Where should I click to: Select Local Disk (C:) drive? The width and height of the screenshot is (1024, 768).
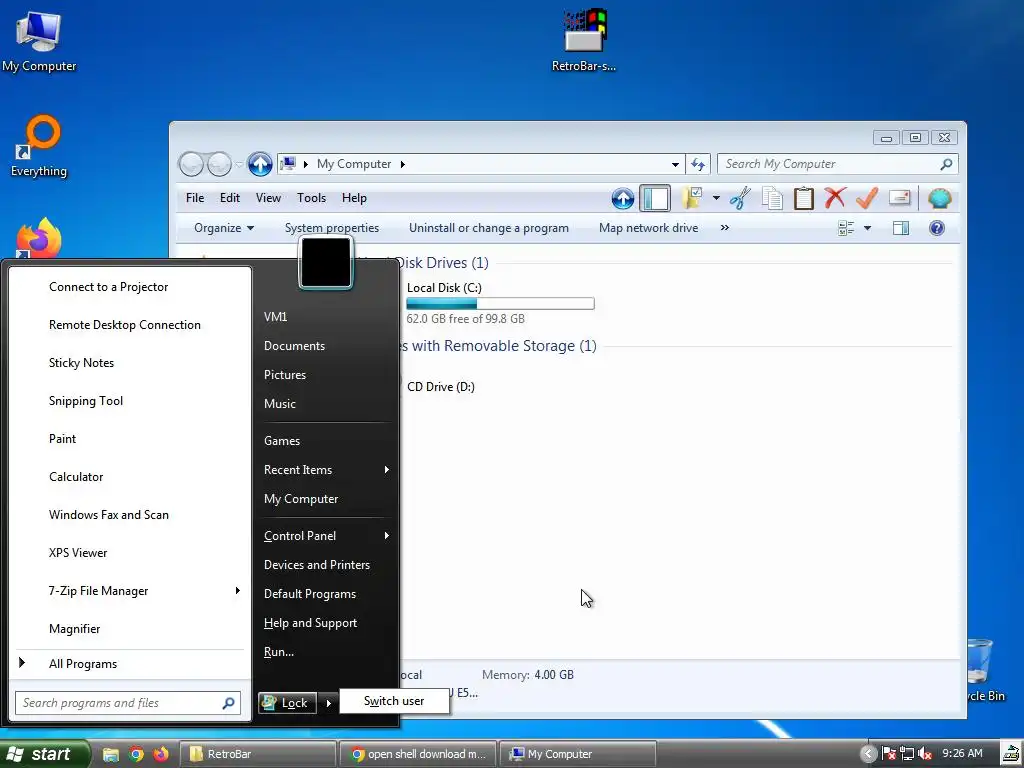tap(444, 288)
